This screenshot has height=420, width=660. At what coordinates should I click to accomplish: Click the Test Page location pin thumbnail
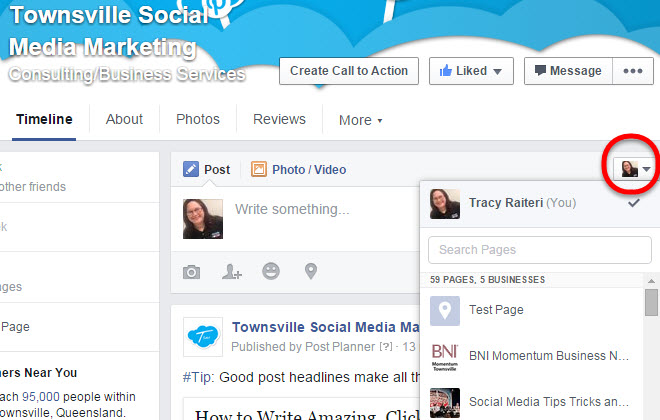pos(445,311)
